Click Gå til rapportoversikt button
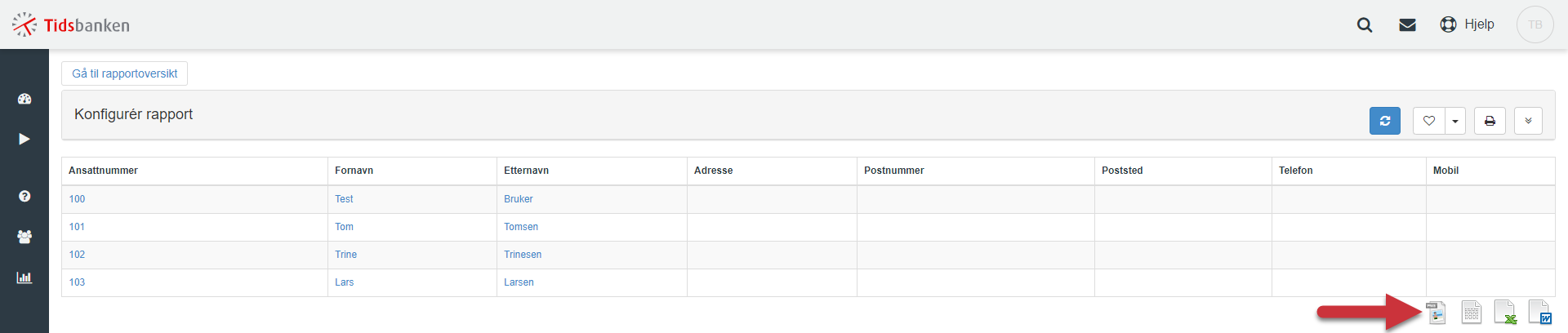 click(x=124, y=73)
